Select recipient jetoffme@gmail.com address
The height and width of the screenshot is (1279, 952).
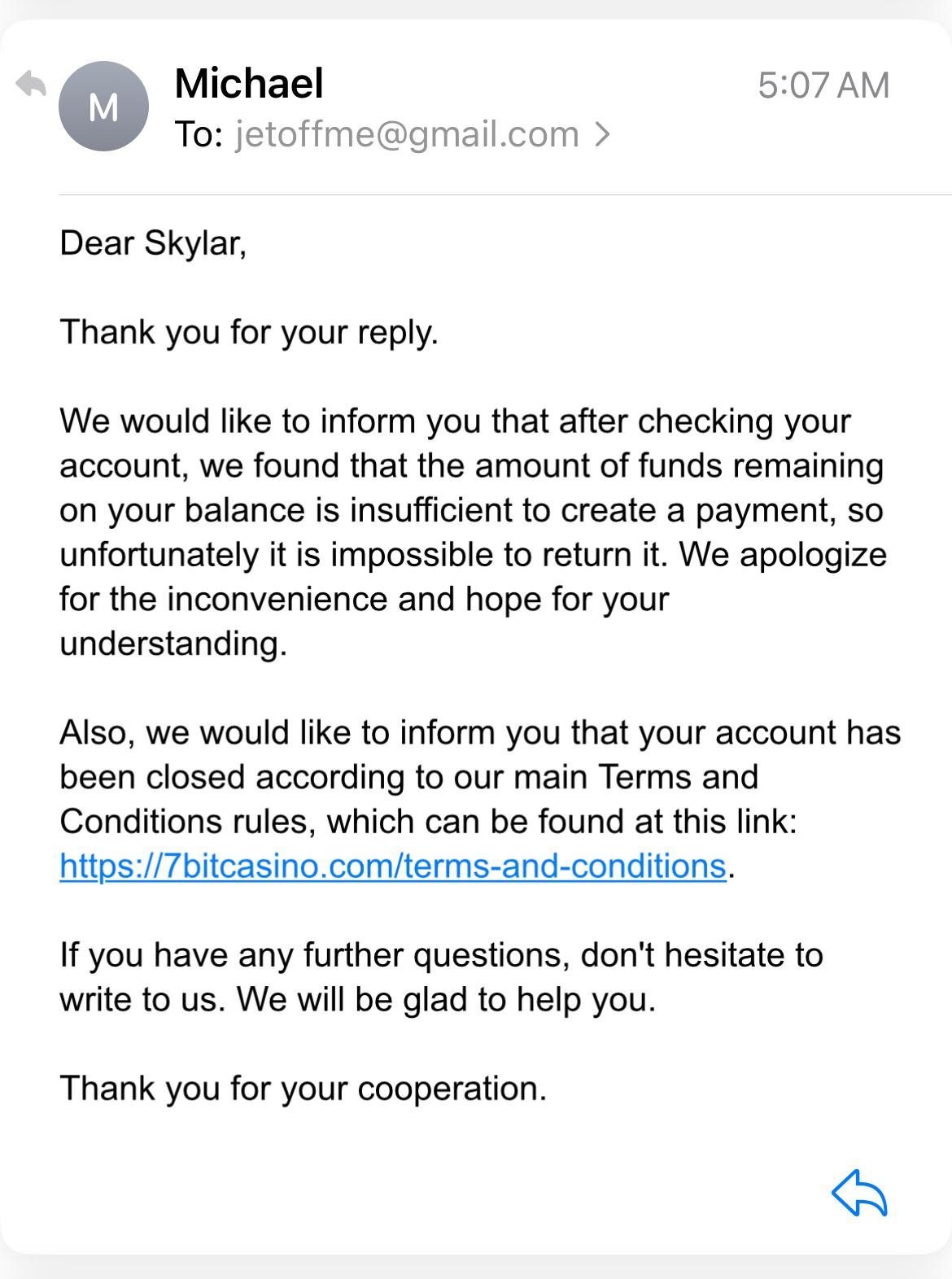(407, 134)
